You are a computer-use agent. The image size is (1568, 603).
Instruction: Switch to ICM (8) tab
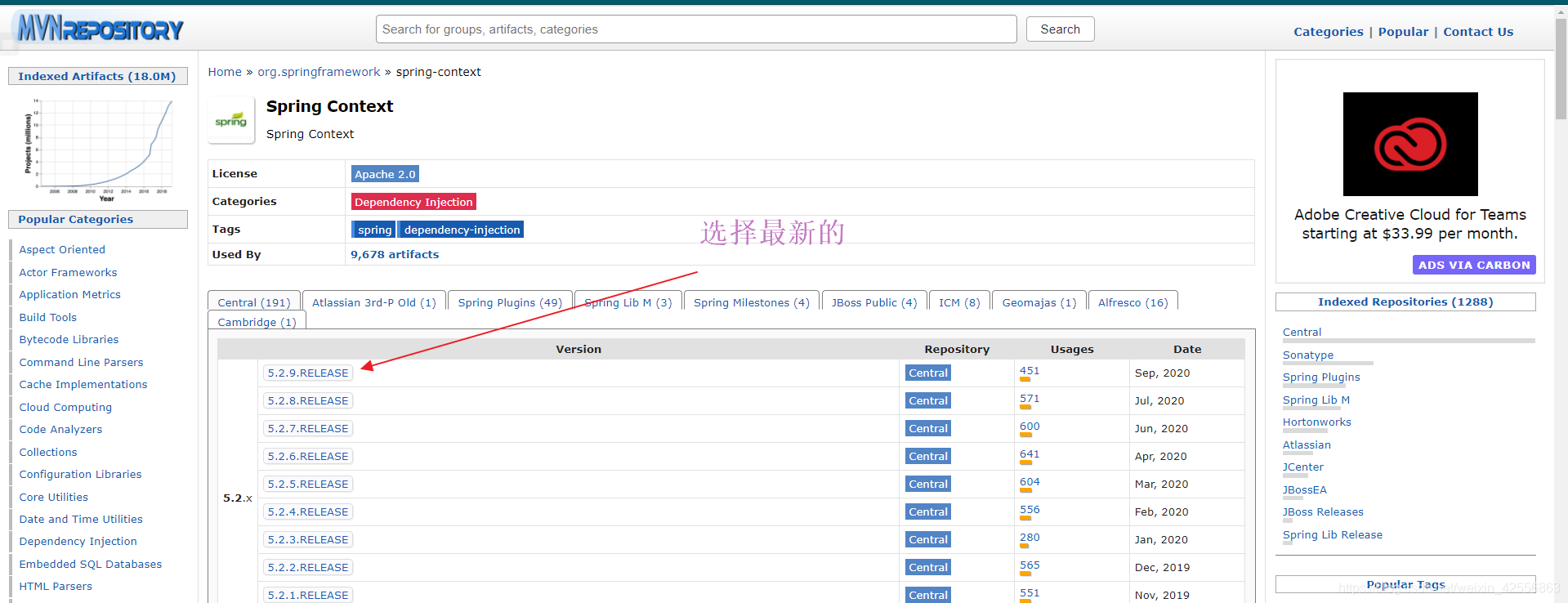[959, 302]
